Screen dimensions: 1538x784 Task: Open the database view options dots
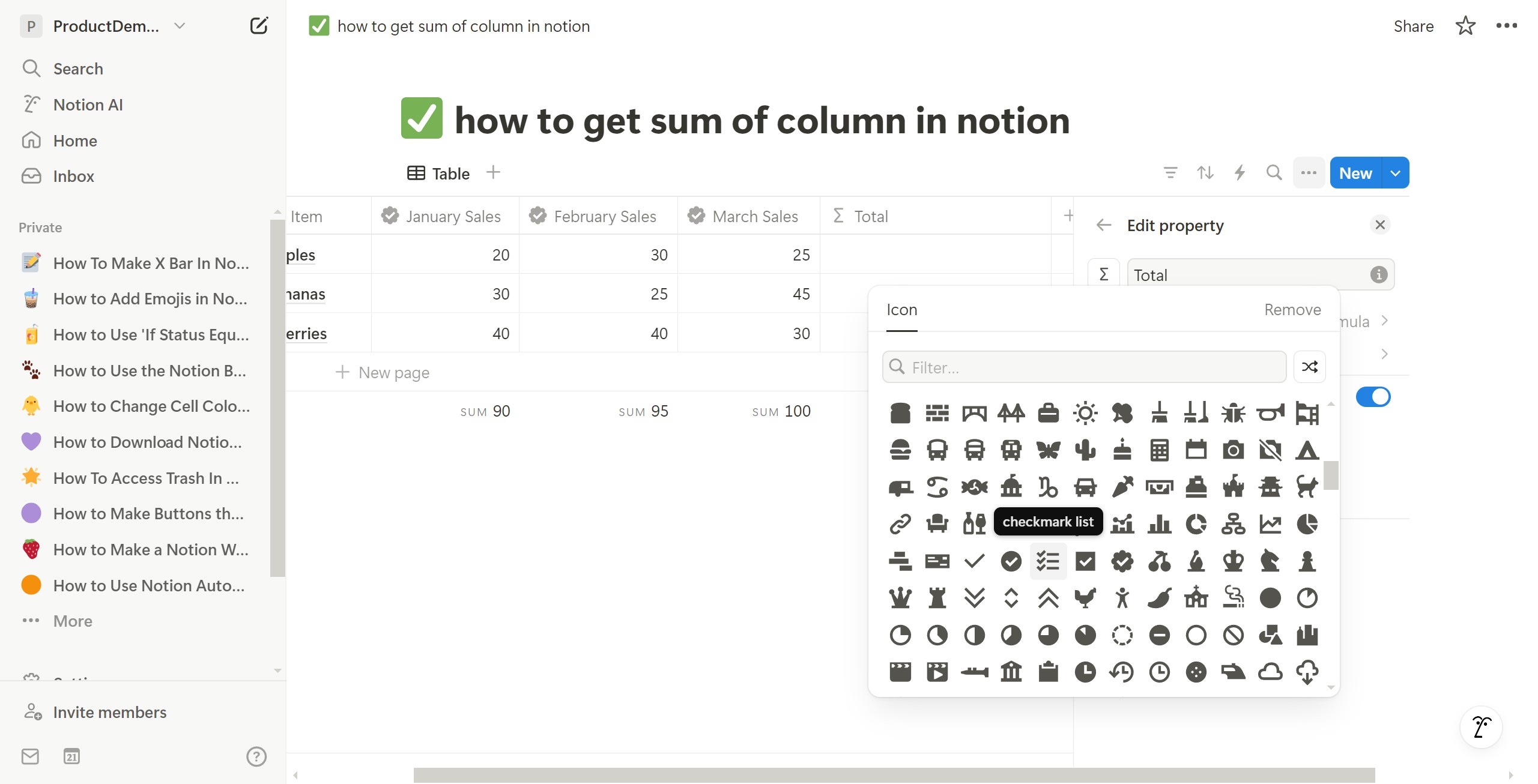coord(1309,173)
